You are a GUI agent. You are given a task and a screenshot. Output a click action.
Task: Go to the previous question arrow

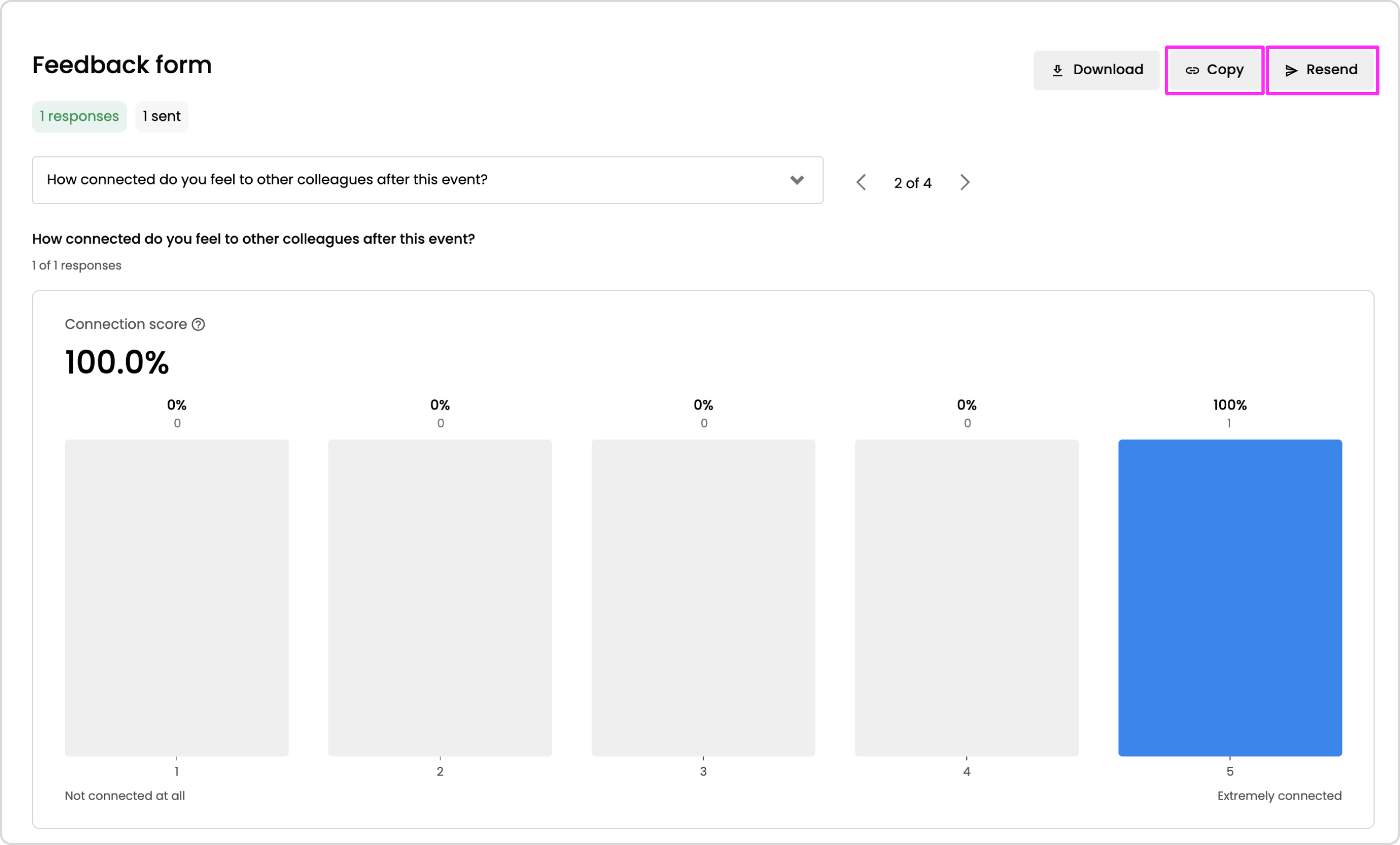[x=861, y=183]
